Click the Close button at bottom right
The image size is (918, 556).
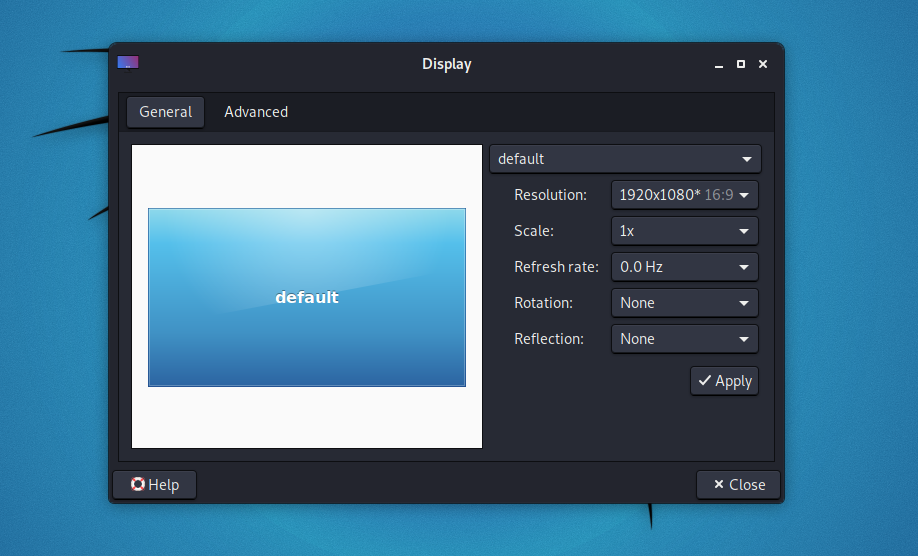pyautogui.click(x=738, y=485)
